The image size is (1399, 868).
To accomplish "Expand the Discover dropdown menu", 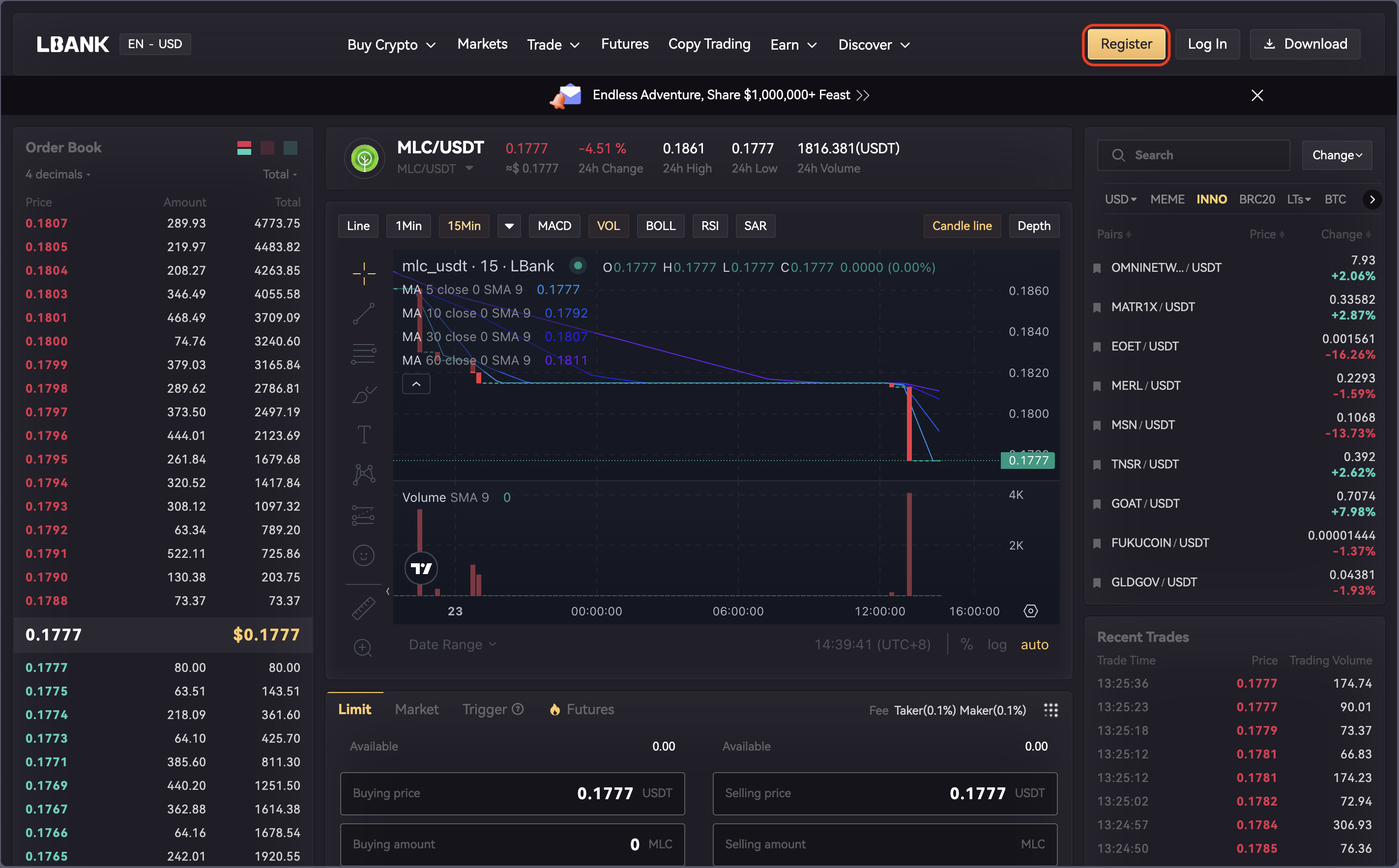I will point(874,45).
